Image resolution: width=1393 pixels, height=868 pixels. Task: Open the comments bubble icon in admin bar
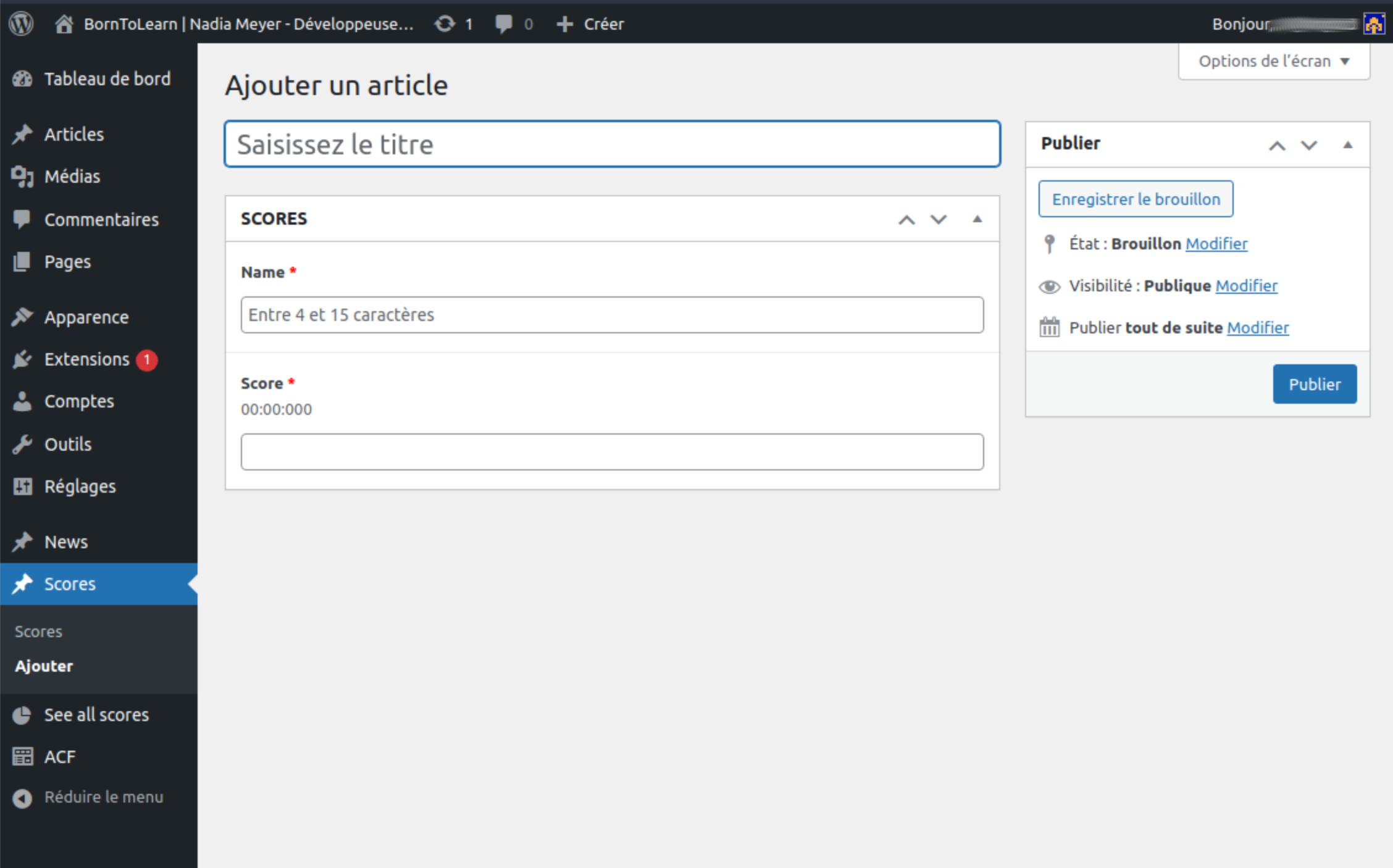tap(504, 24)
